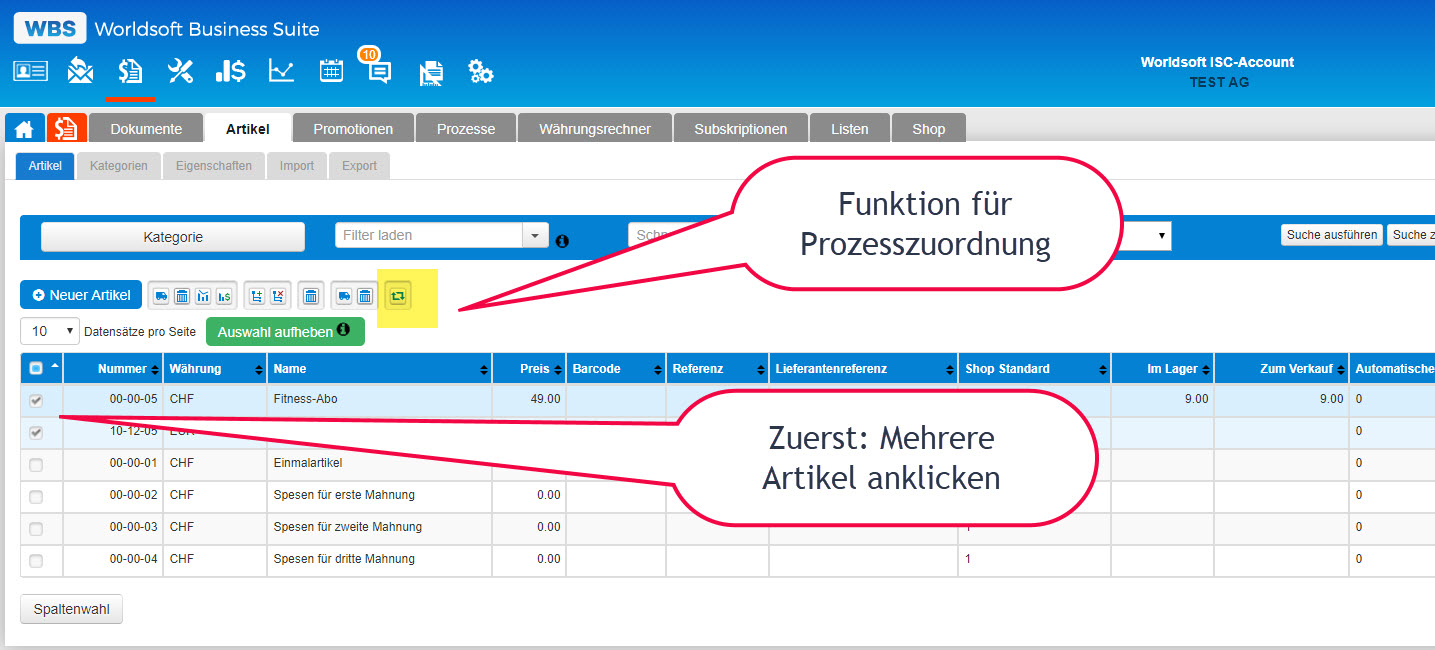Viewport: 1435px width, 650px height.
Task: Toggle the select-all checkbox in table header
Action: click(36, 369)
